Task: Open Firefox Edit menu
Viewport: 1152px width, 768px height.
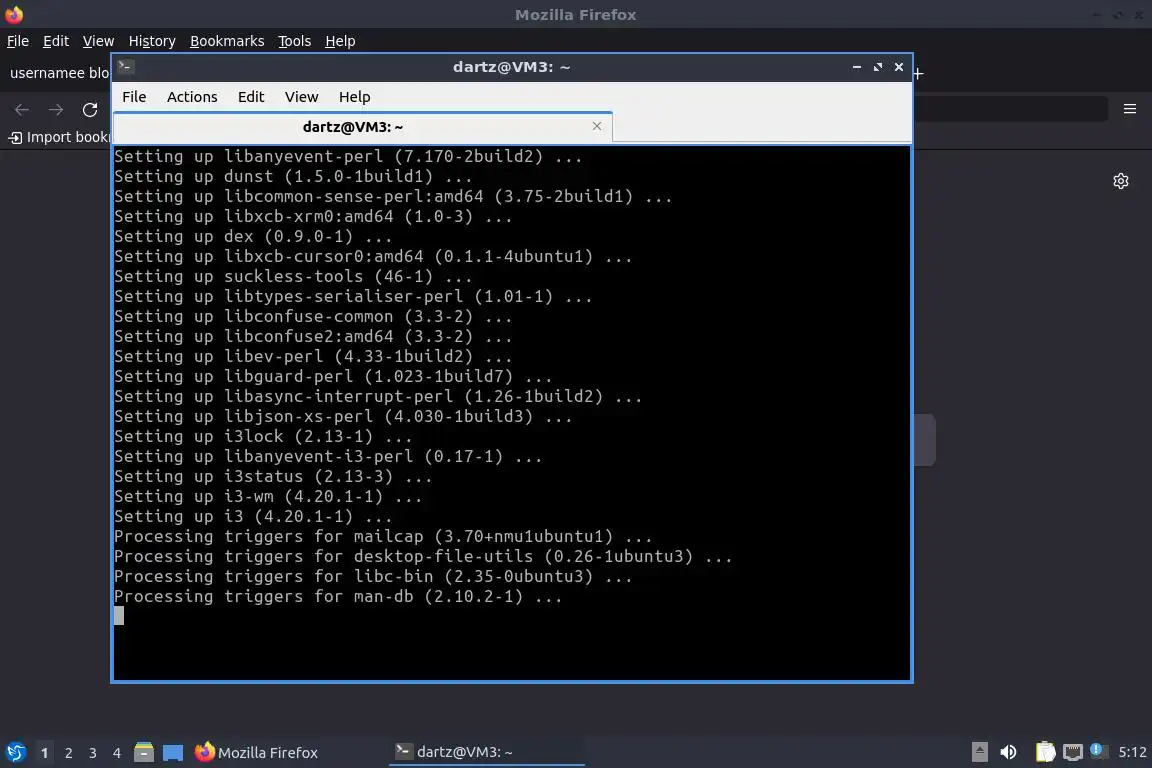Action: pyautogui.click(x=56, y=41)
